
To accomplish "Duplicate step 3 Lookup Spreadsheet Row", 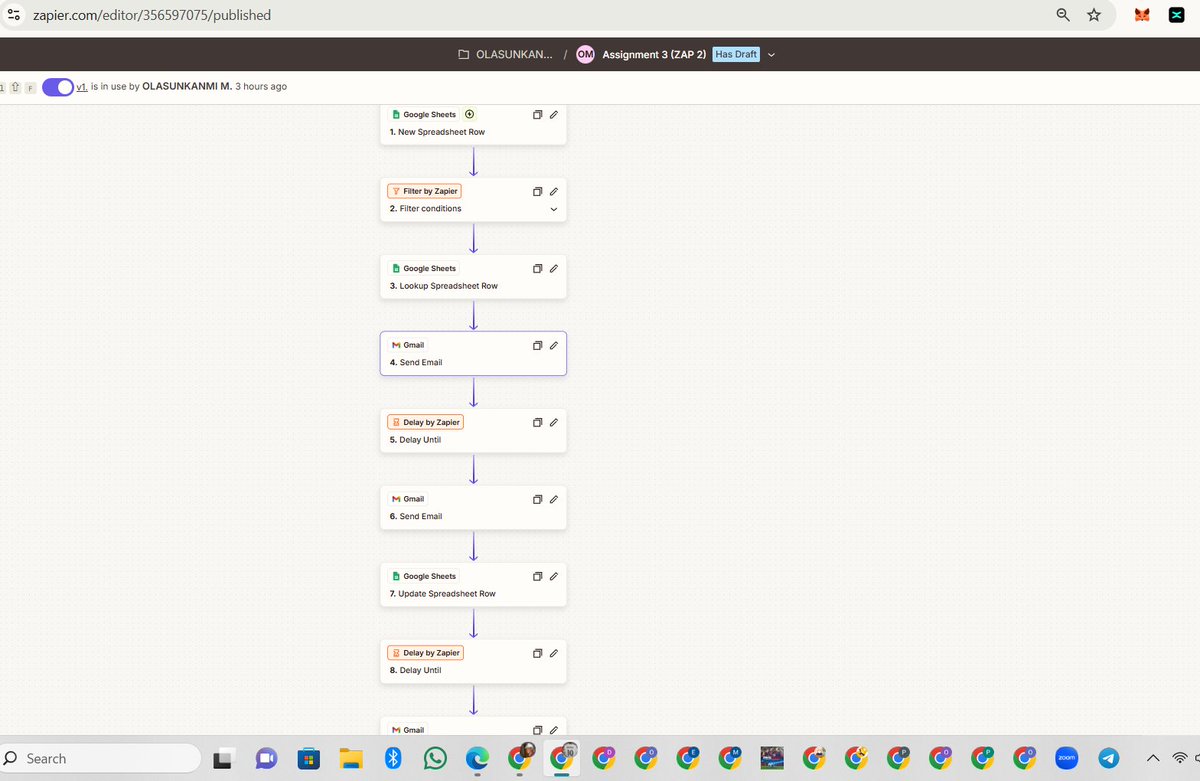I will click(x=537, y=268).
